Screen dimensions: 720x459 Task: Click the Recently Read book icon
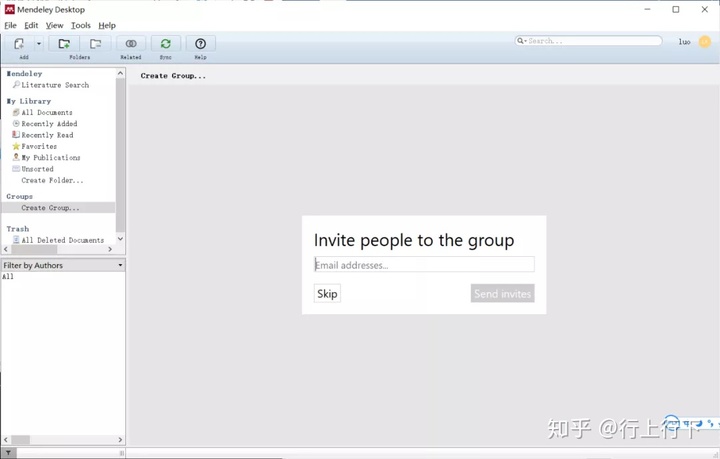click(x=16, y=134)
